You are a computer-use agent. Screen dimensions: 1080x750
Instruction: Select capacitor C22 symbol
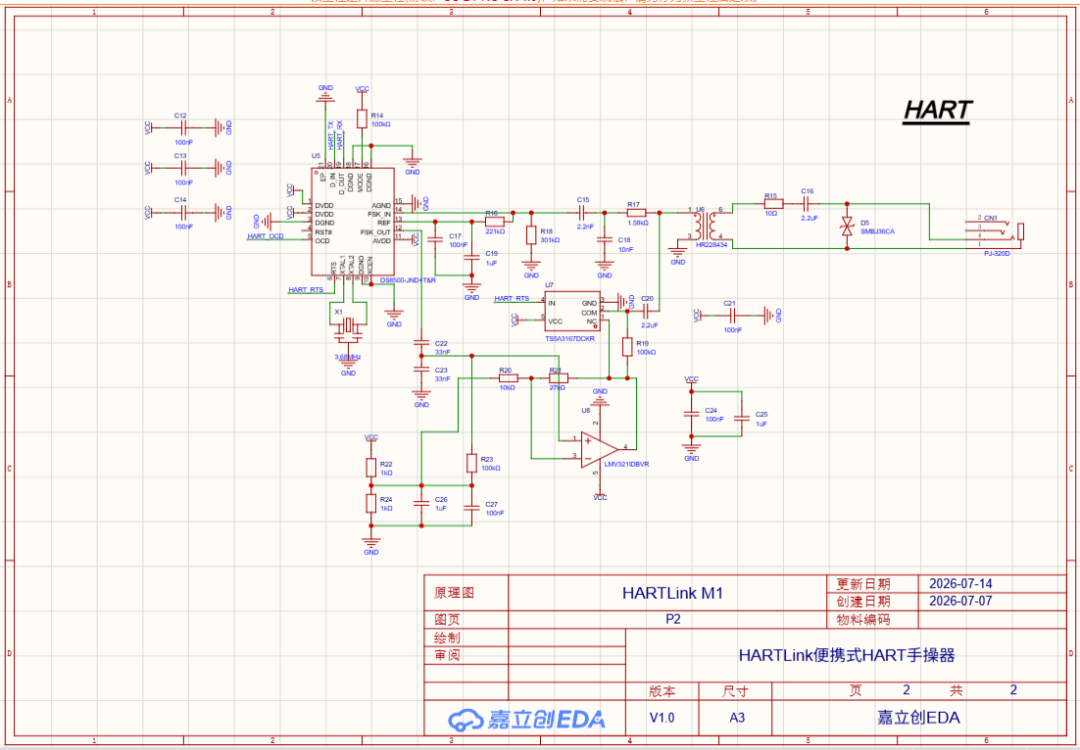(420, 342)
